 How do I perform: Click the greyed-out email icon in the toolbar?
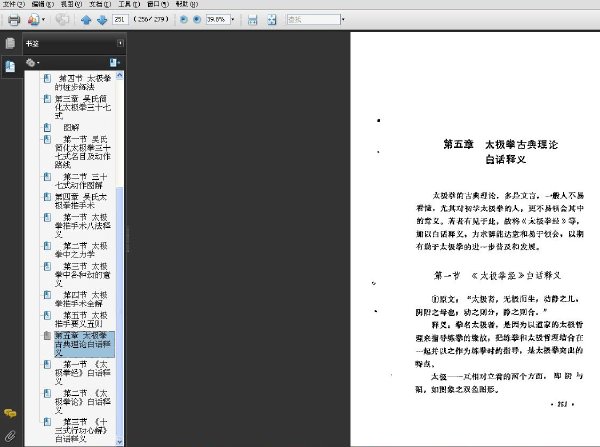pyautogui.click(x=62, y=20)
